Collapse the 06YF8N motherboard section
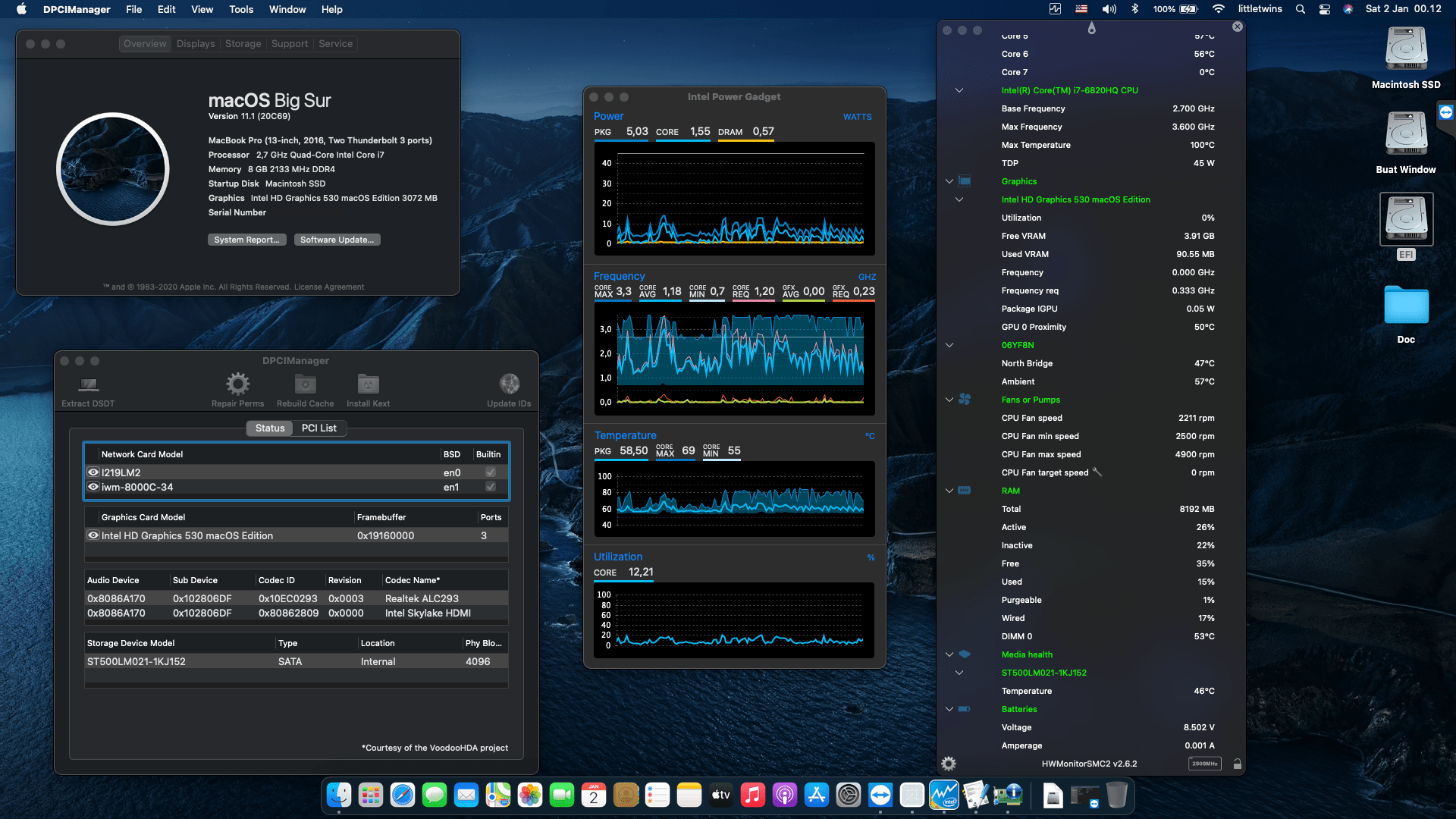 [x=949, y=345]
